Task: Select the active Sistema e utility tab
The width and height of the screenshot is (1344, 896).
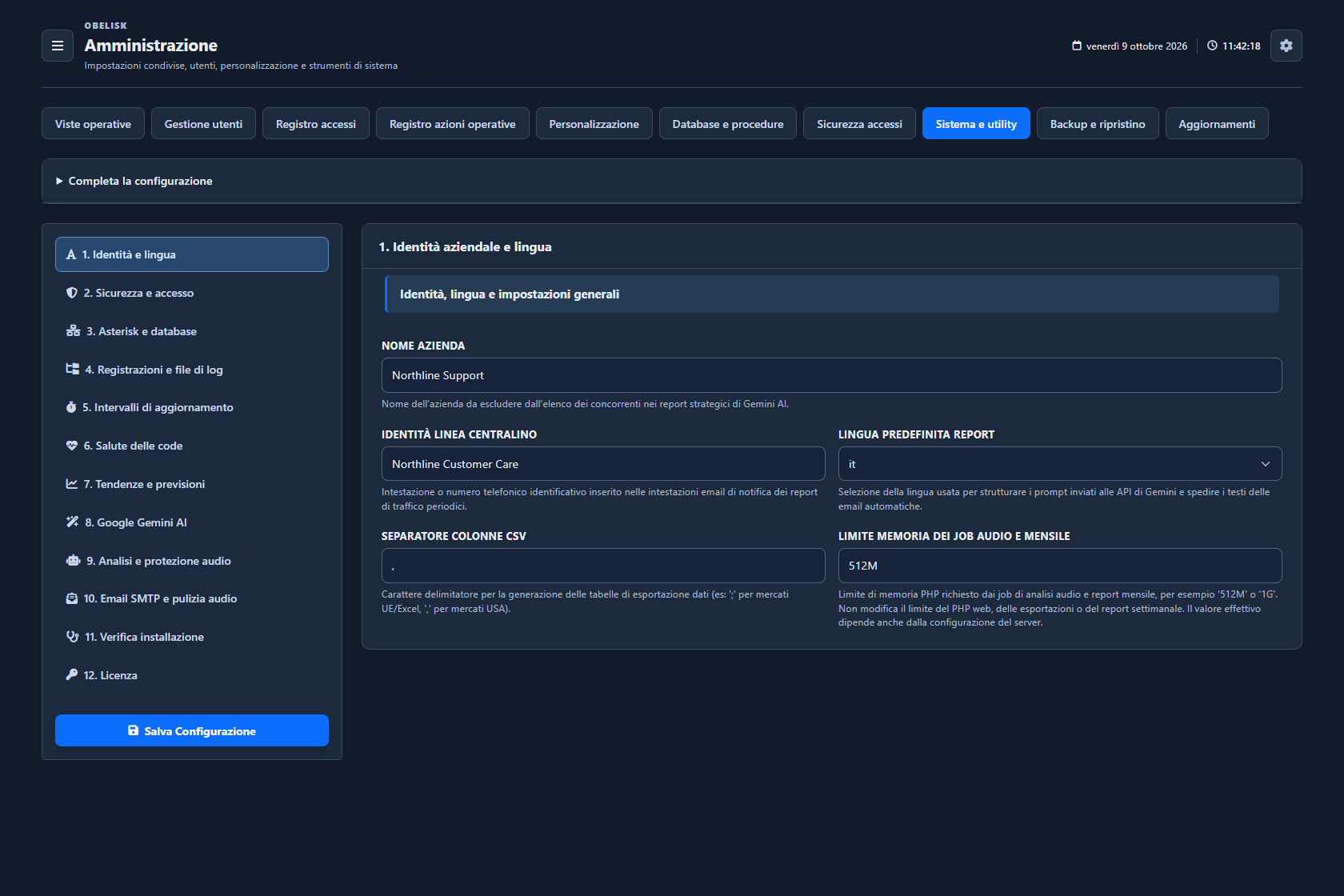Action: 976,123
